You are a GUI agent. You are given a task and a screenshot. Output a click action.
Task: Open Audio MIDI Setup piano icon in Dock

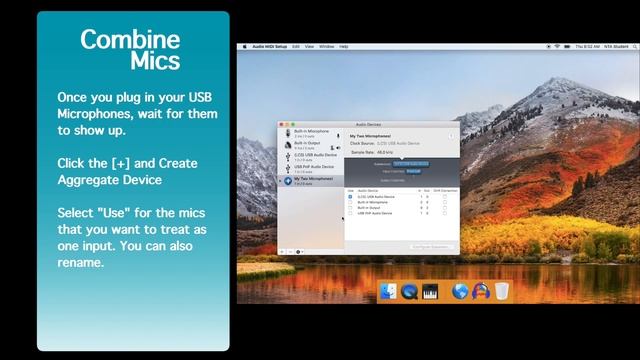coord(430,291)
